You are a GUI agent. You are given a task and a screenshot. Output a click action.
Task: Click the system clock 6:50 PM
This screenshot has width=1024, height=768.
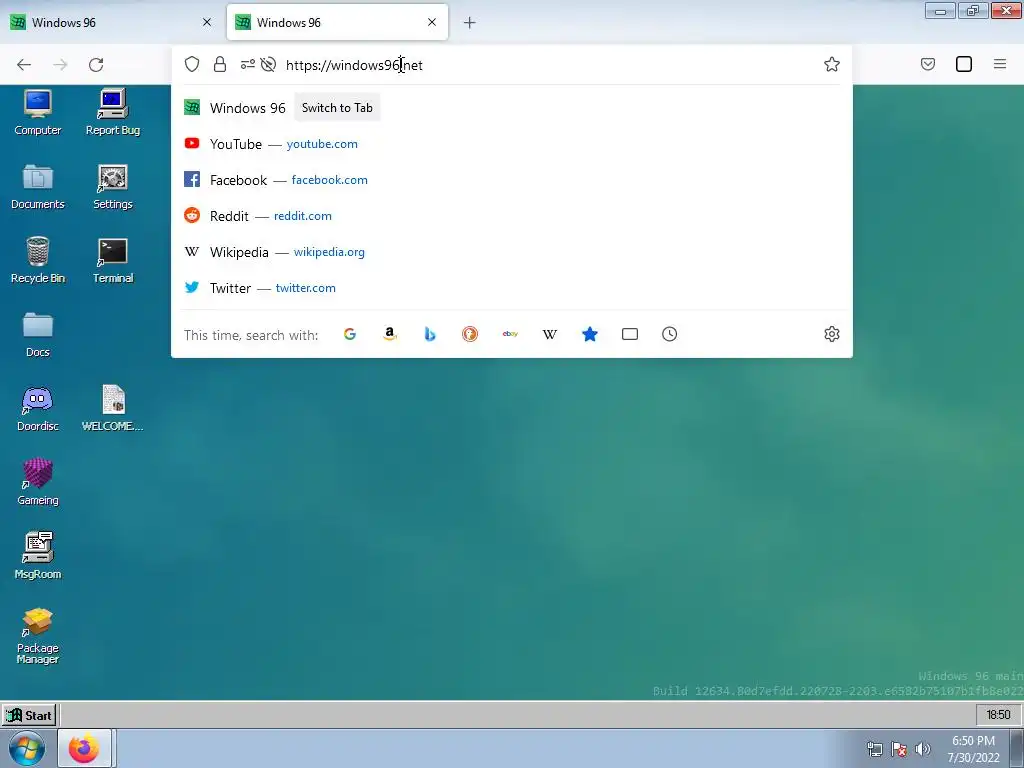click(973, 749)
